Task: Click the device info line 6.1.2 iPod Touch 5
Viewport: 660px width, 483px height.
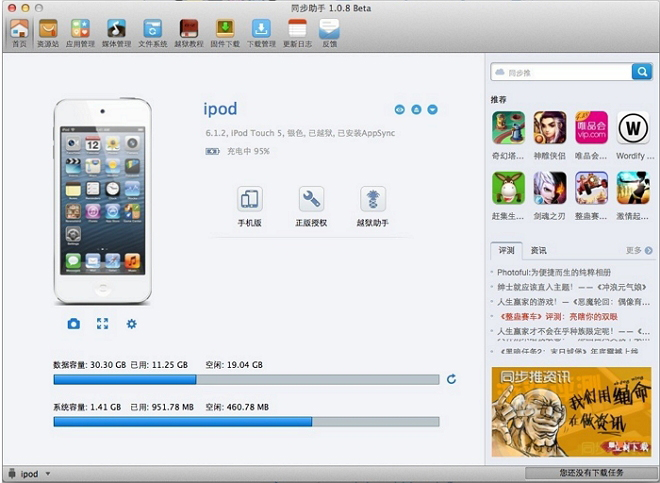Action: (300, 133)
